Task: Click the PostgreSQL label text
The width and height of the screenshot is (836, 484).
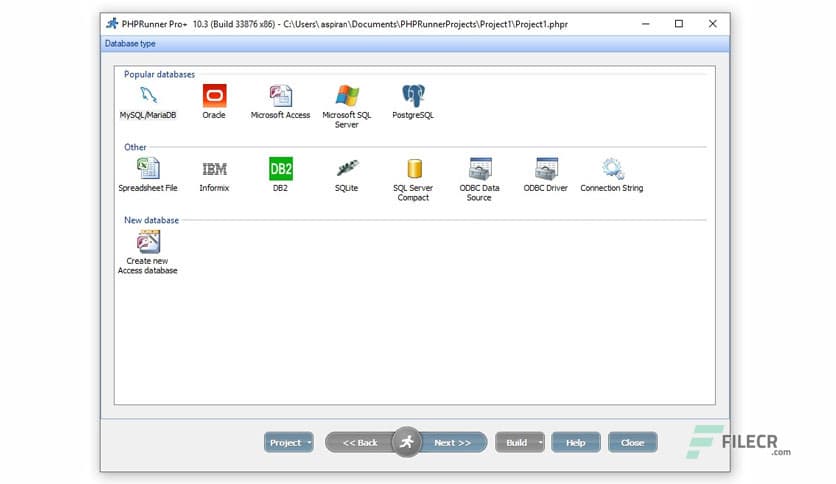Action: pos(413,115)
